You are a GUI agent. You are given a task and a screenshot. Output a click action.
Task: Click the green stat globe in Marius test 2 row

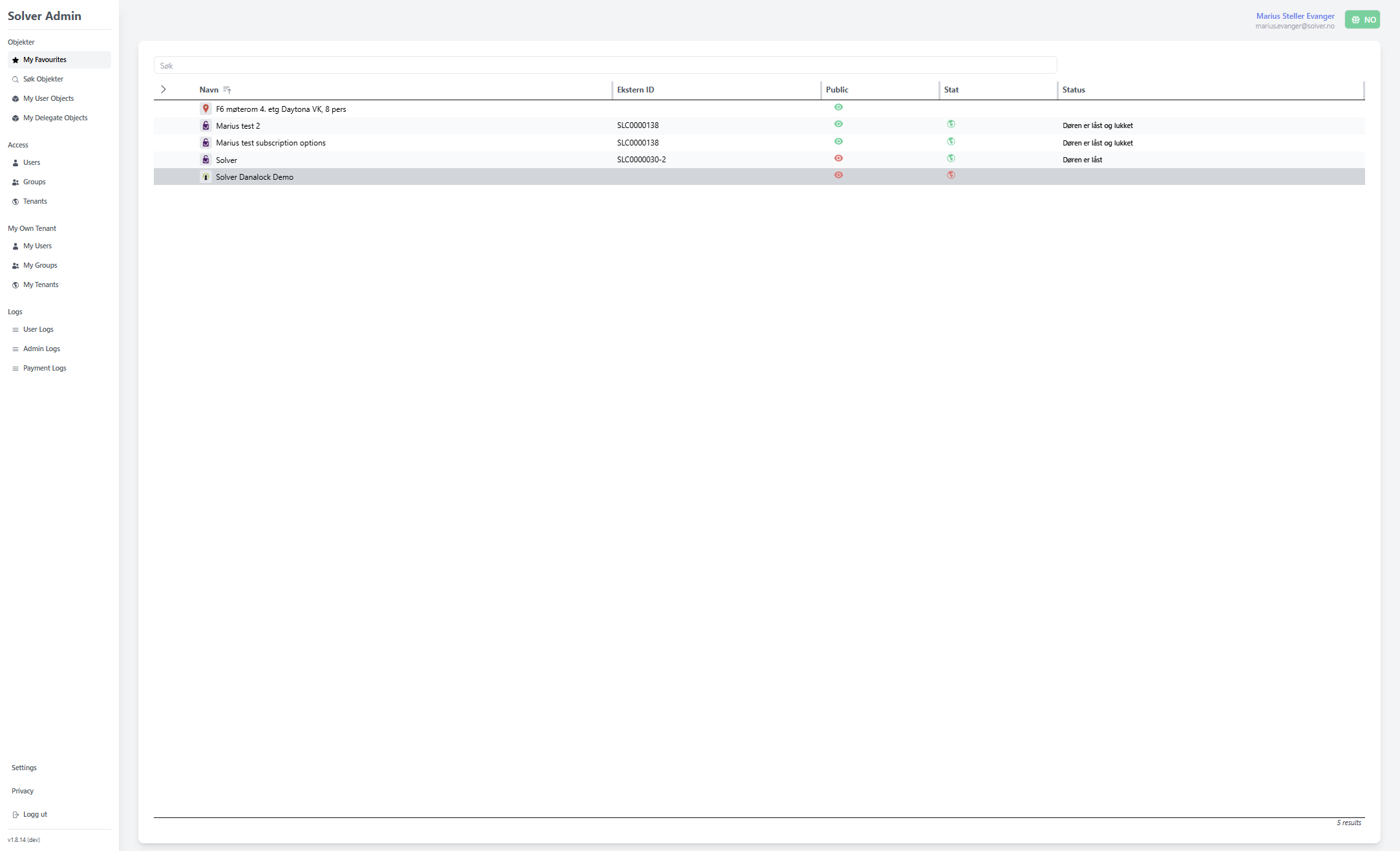coord(951,124)
